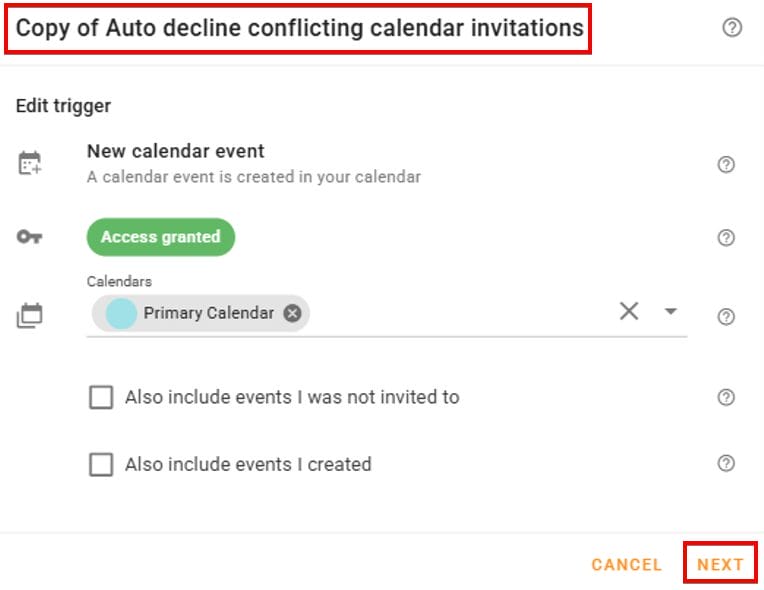764x590 pixels.
Task: Click the automation title text
Action: point(299,28)
